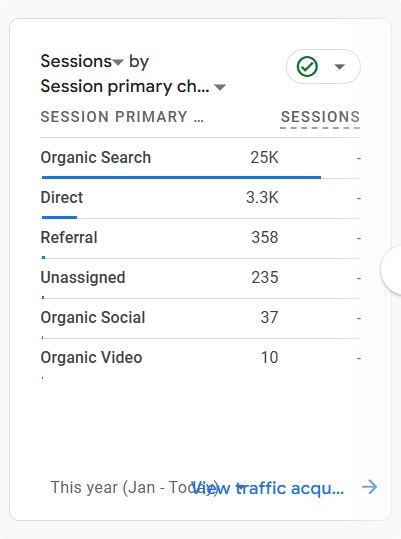This screenshot has width=401, height=539.
Task: Click the Organic Search blue bar
Action: click(x=181, y=177)
